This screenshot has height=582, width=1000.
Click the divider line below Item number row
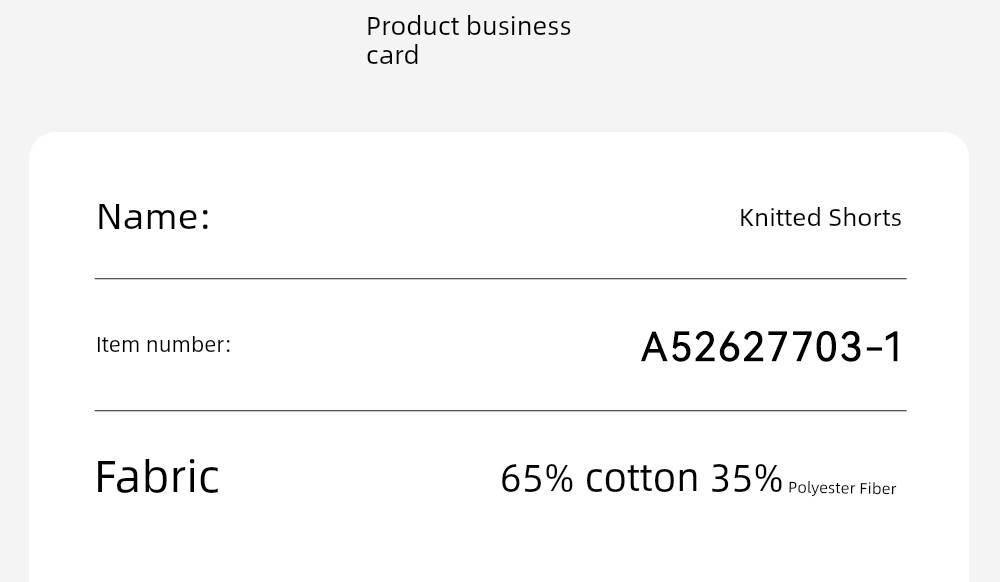click(x=501, y=411)
